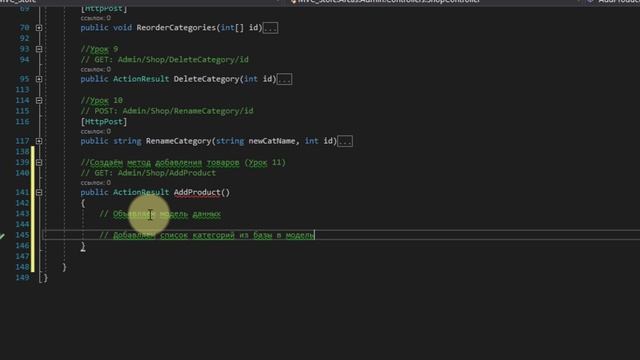The height and width of the screenshot is (360, 640).
Task: Collapse the AddProduct method on line 141
Action: point(39,192)
